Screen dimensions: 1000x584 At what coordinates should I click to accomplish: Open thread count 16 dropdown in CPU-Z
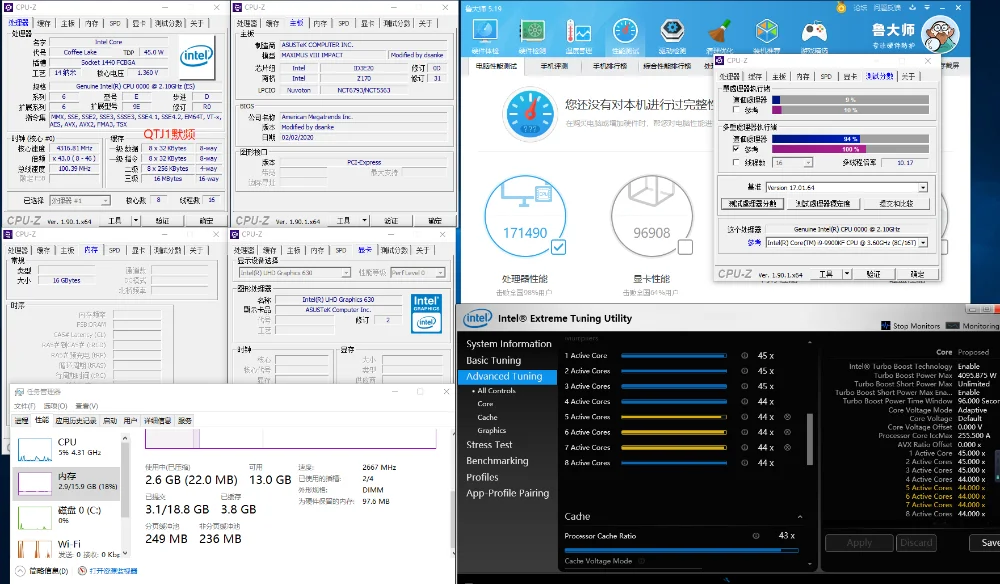tap(808, 163)
